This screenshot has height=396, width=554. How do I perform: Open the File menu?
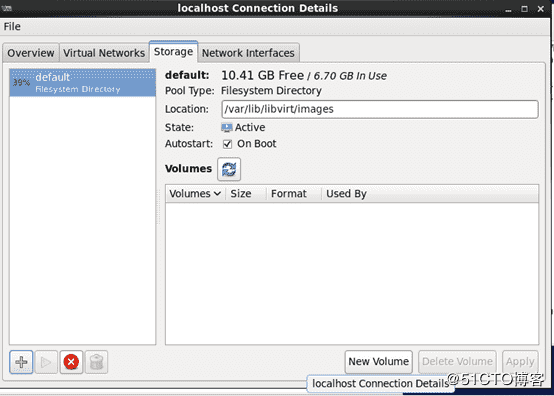pos(12,26)
